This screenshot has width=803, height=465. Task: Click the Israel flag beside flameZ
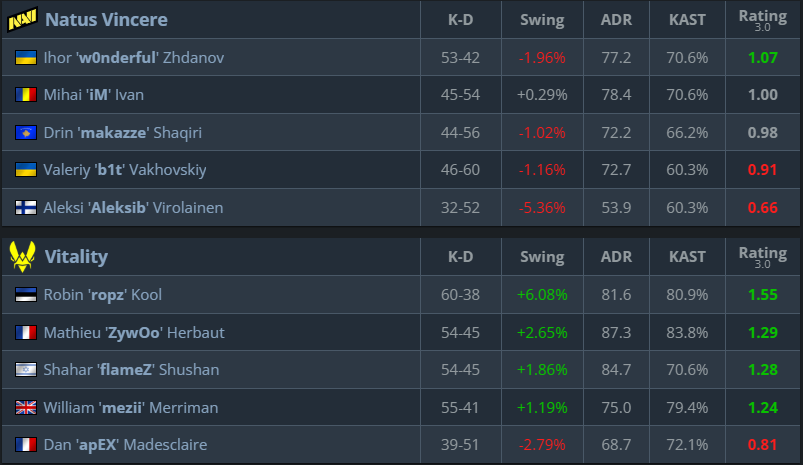click(26, 370)
